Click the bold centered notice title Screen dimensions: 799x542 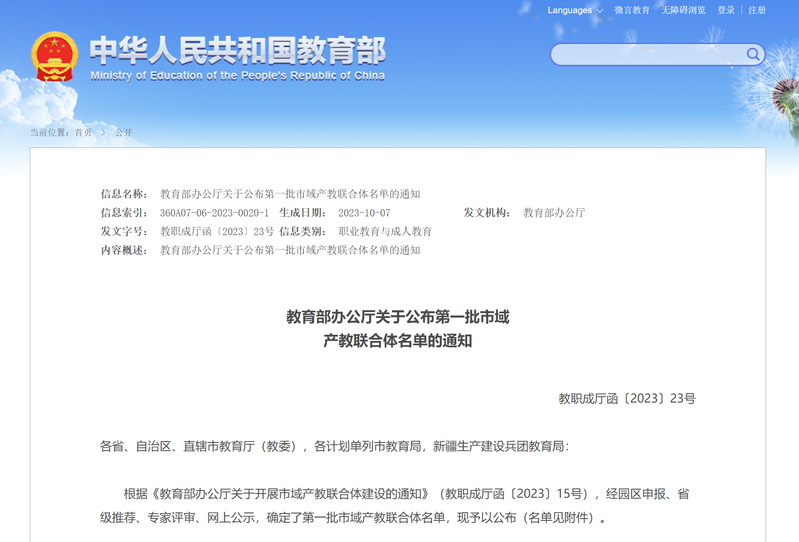[398, 328]
